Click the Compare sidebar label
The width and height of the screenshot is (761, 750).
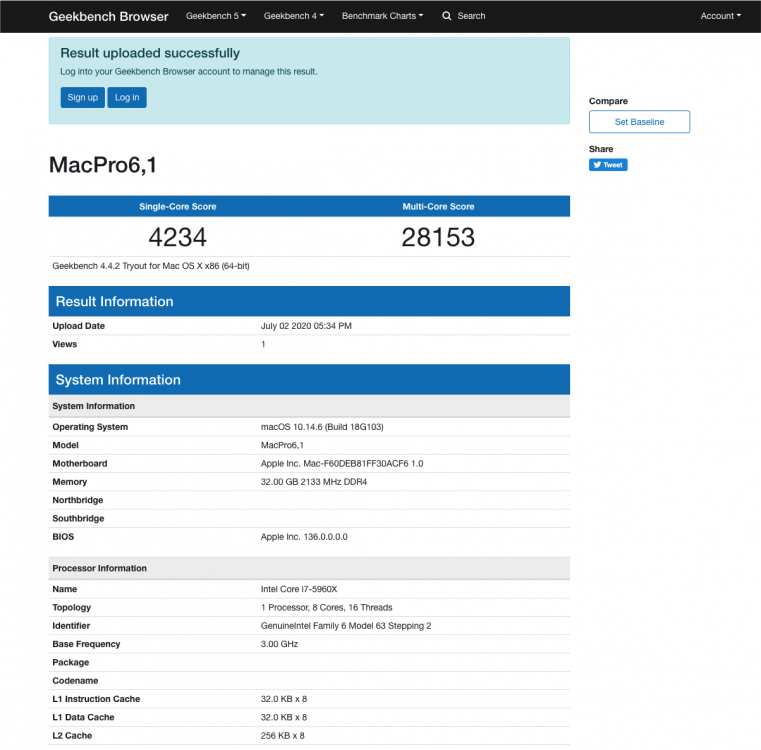point(608,101)
